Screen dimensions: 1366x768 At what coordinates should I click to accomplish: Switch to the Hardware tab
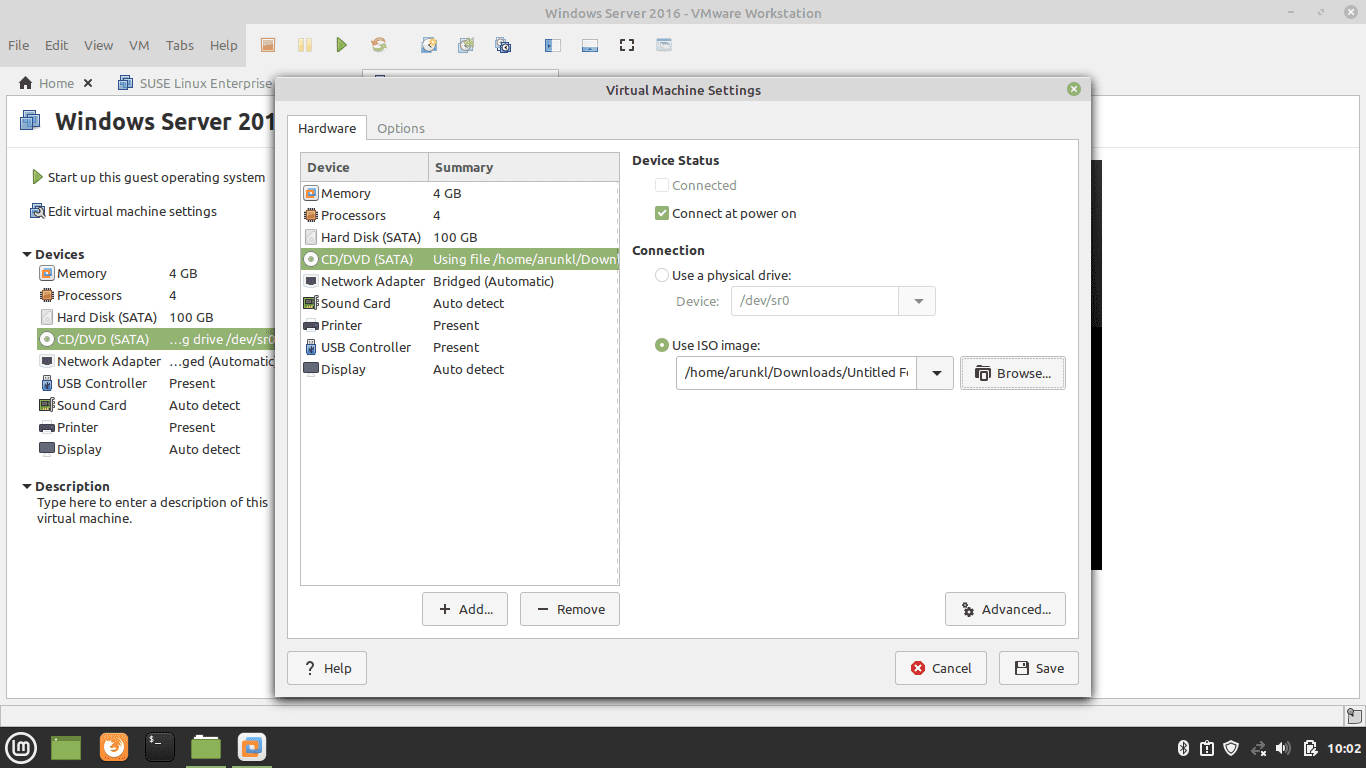click(327, 128)
